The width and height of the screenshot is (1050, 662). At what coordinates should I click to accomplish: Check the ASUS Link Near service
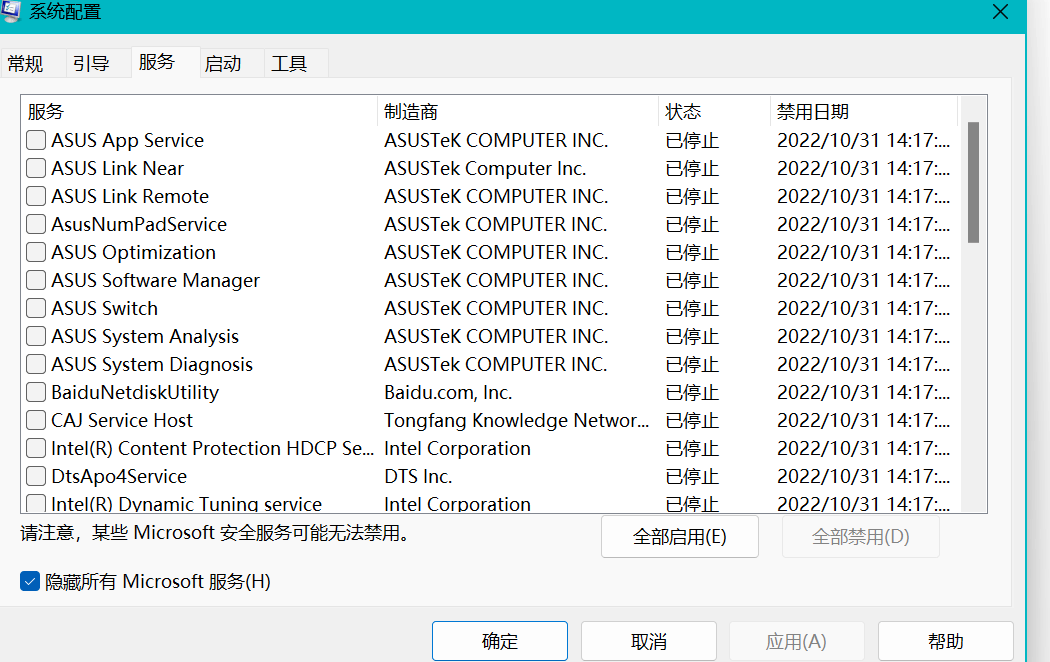pyautogui.click(x=36, y=169)
